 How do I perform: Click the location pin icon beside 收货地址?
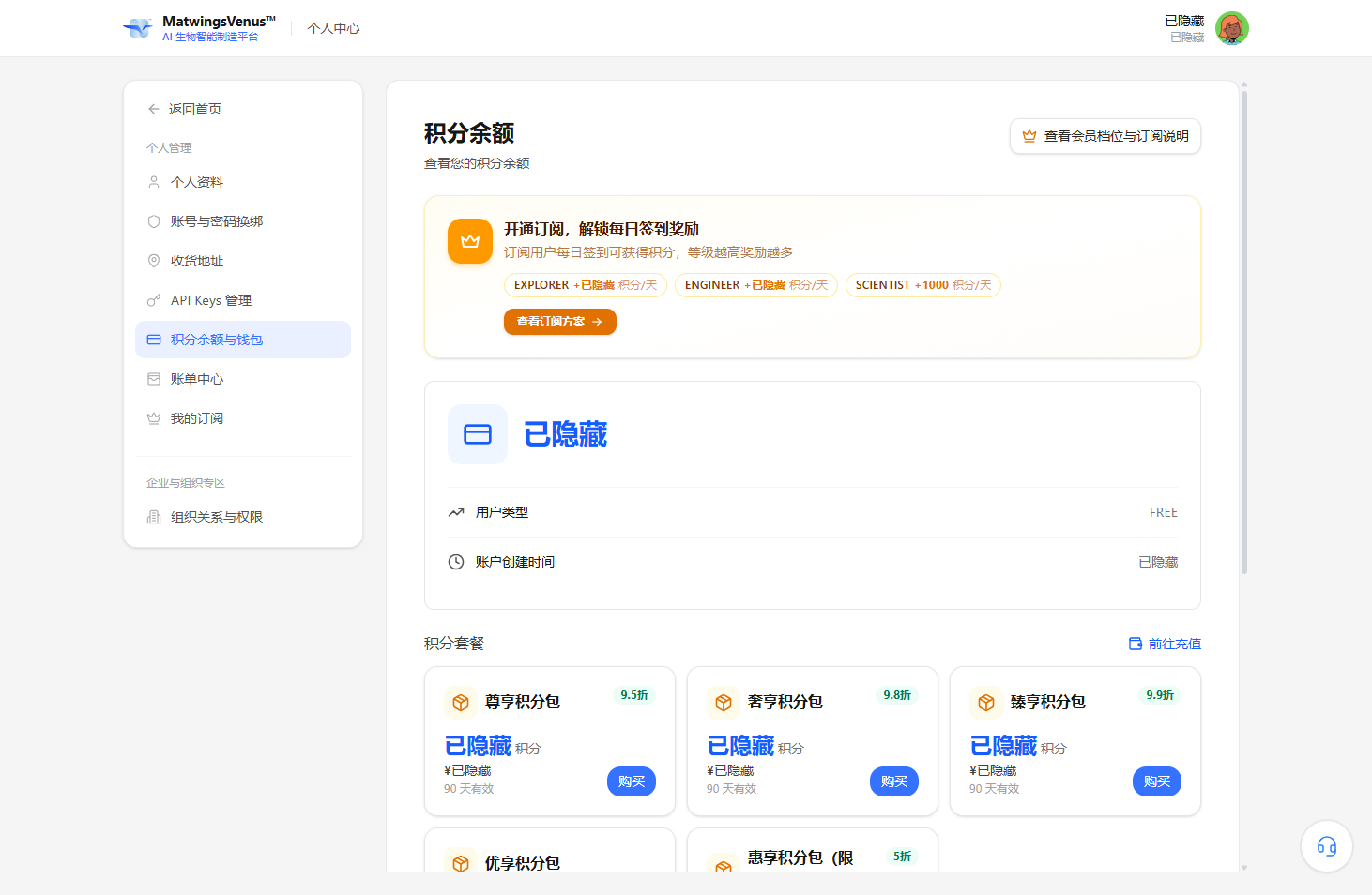(x=154, y=261)
